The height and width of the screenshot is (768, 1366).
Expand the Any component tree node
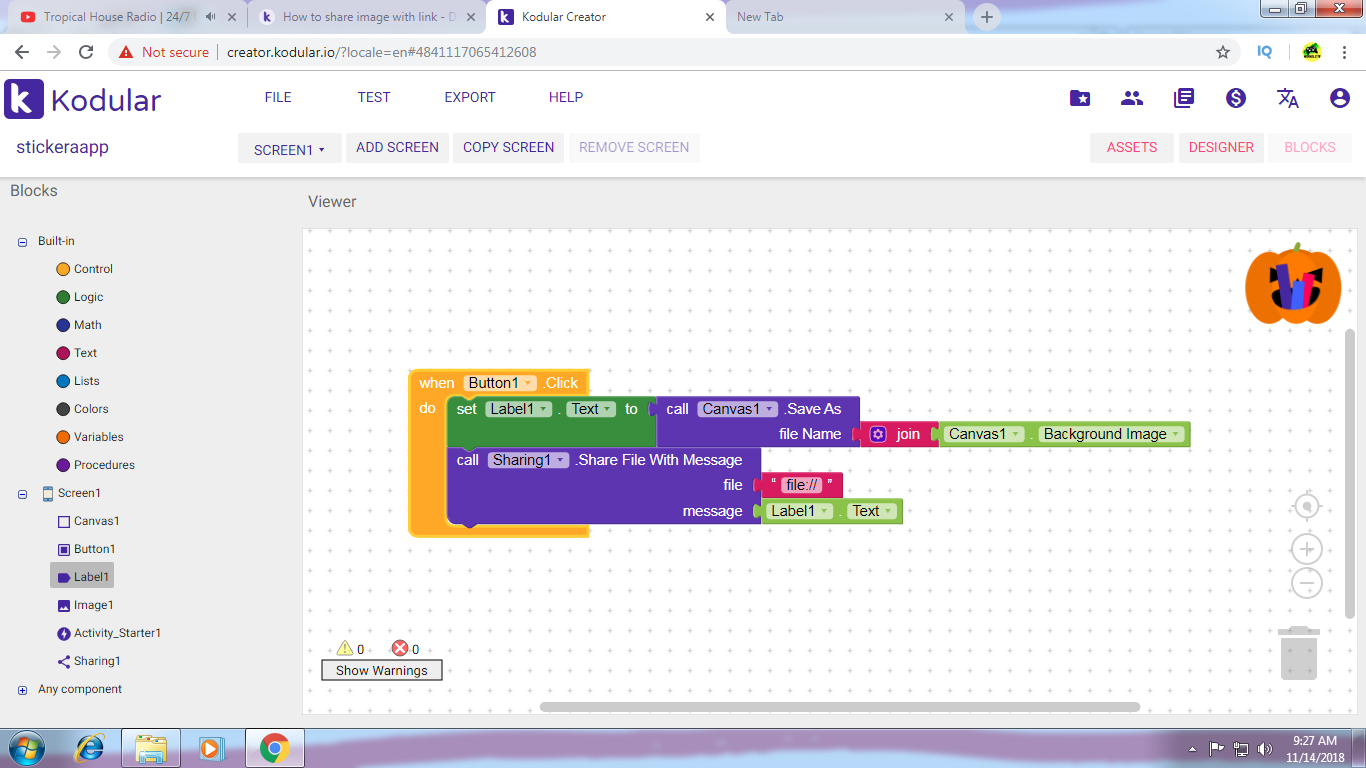23,690
